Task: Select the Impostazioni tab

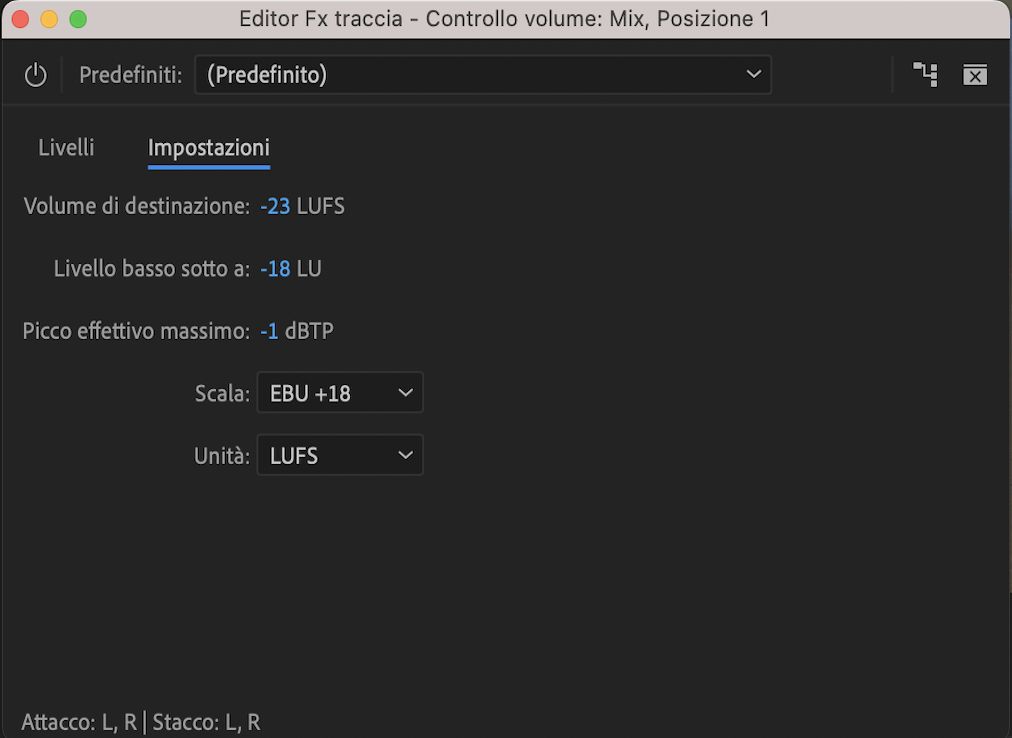Action: (x=208, y=147)
